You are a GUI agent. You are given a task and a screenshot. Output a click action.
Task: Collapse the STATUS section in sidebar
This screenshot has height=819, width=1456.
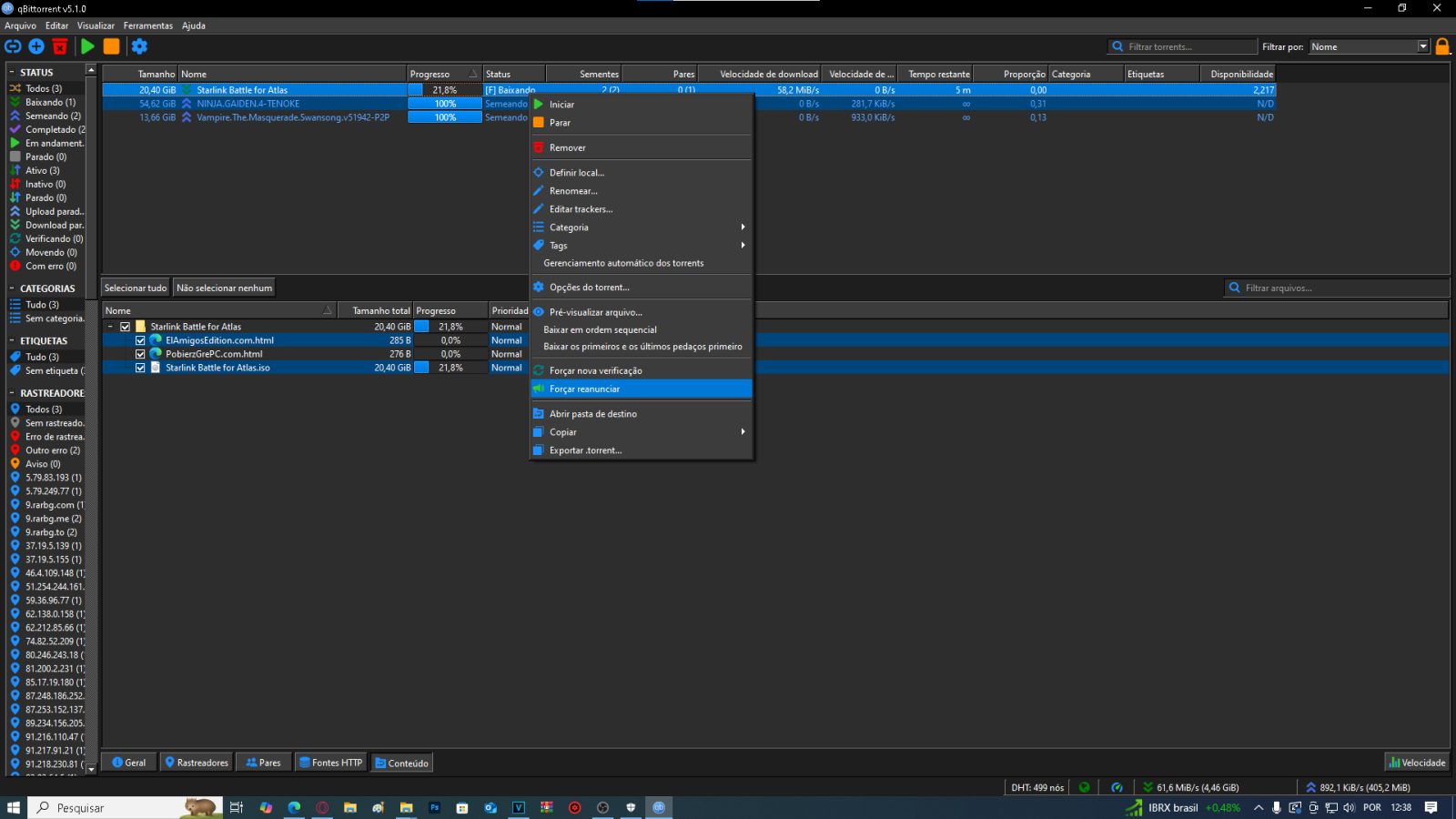click(12, 72)
